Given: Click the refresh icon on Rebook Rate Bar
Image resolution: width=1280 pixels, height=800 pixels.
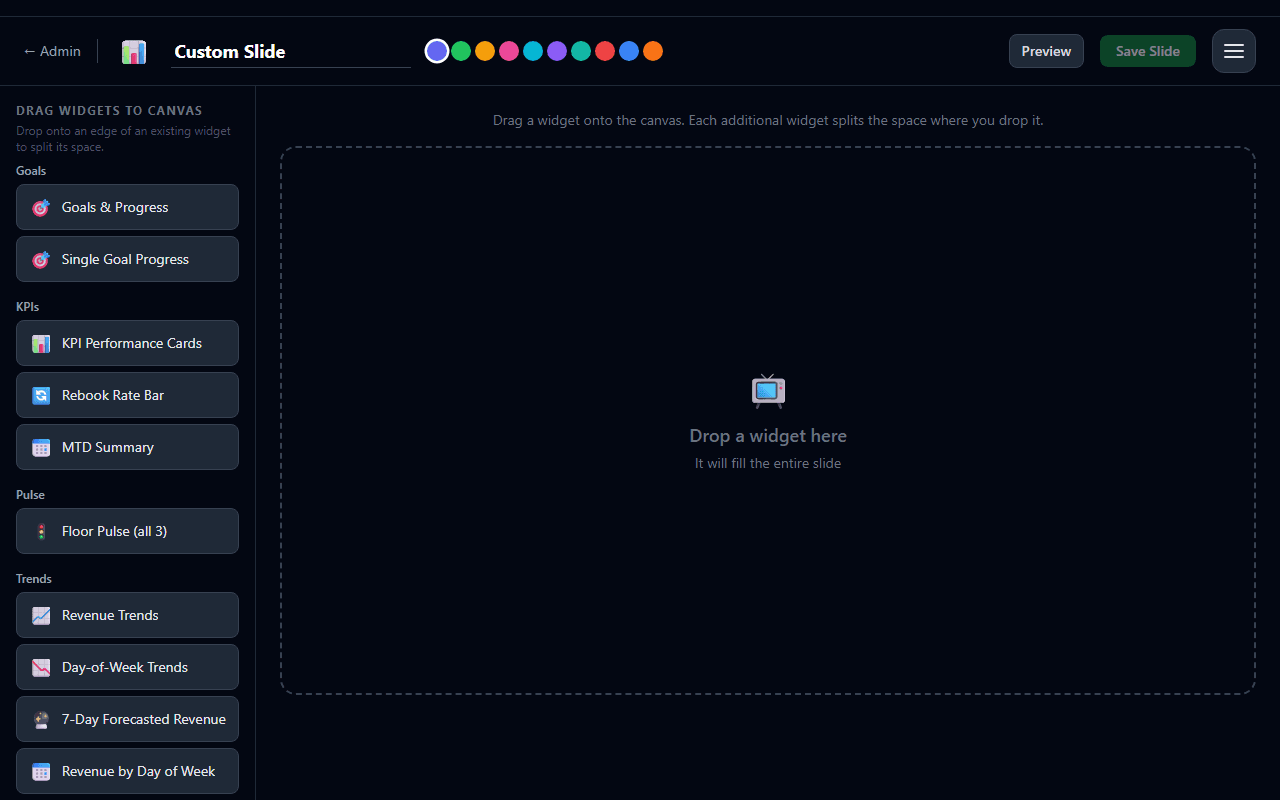Looking at the screenshot, I should 41,396.
